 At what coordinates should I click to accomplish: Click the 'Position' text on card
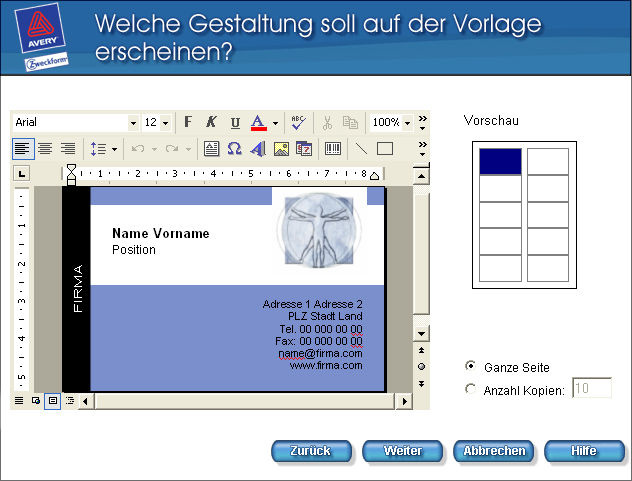pyautogui.click(x=134, y=250)
